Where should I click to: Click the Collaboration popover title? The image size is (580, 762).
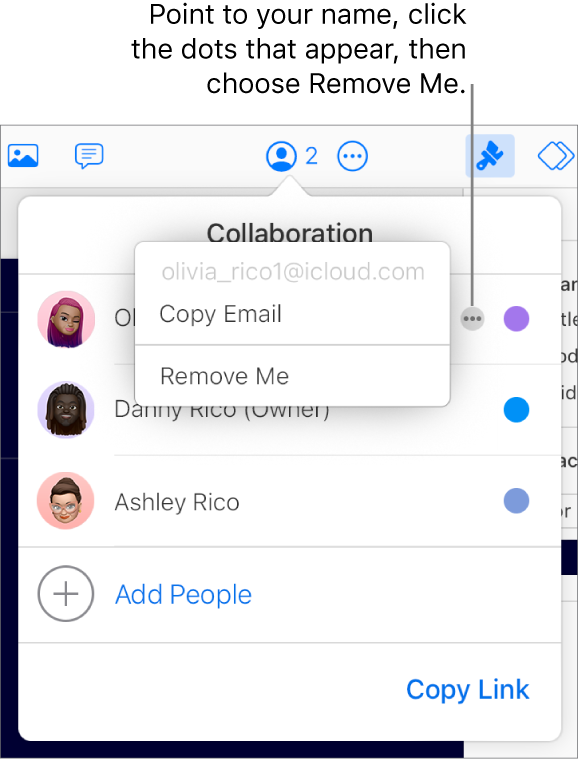[x=290, y=233]
